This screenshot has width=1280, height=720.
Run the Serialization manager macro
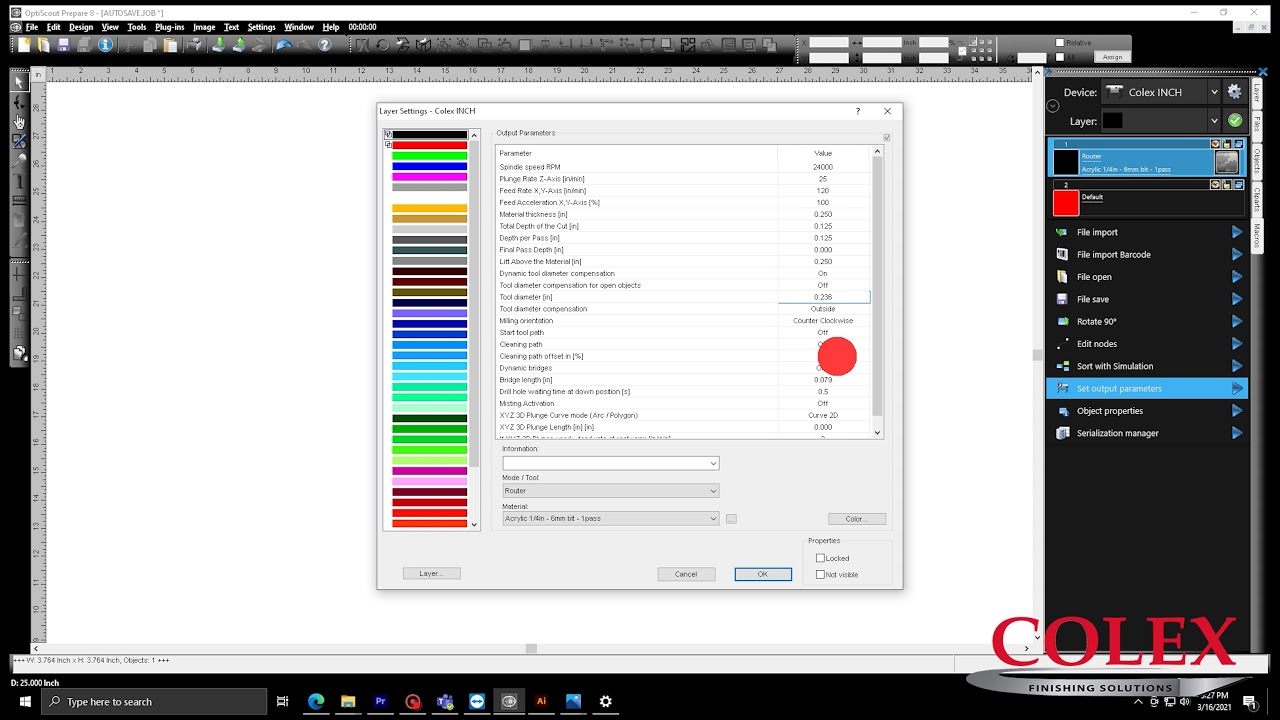[x=1148, y=433]
